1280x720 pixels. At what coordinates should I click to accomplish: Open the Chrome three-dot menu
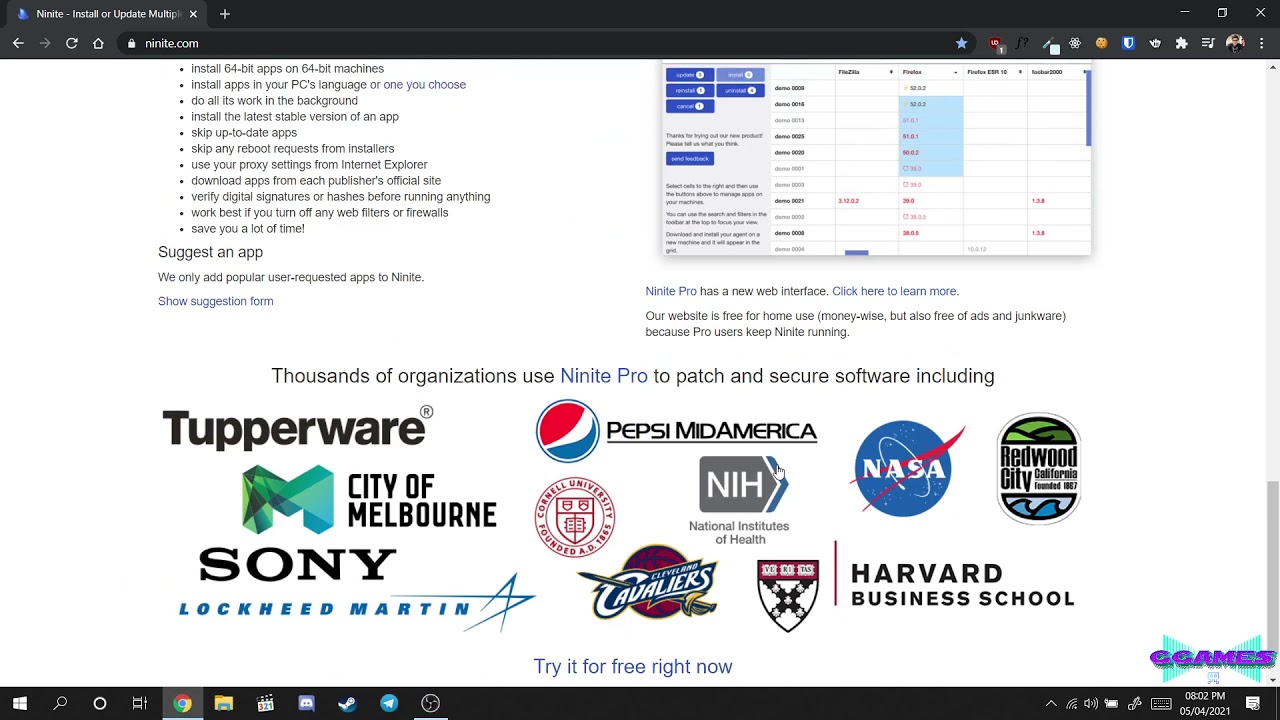[x=1262, y=43]
